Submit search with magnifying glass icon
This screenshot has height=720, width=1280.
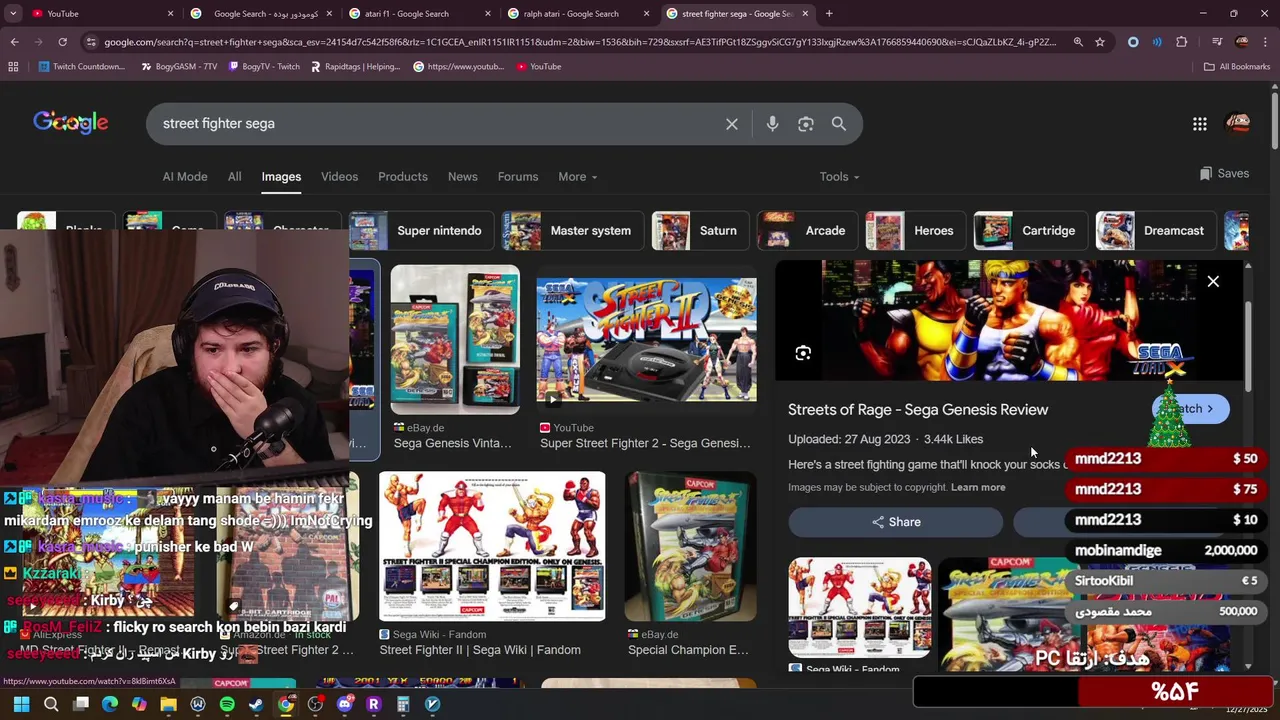[839, 124]
